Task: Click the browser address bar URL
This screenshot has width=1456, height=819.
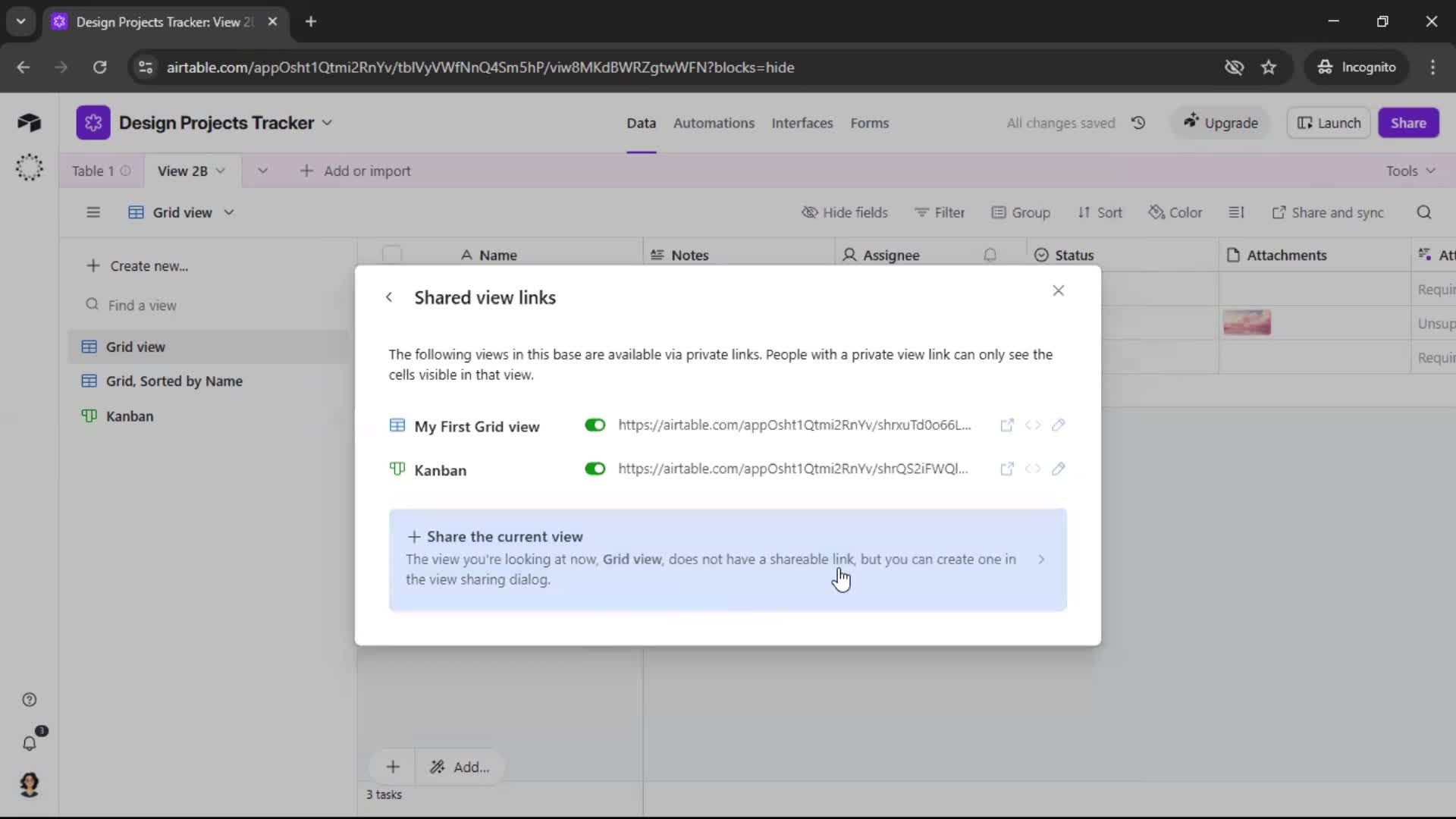Action: (480, 67)
